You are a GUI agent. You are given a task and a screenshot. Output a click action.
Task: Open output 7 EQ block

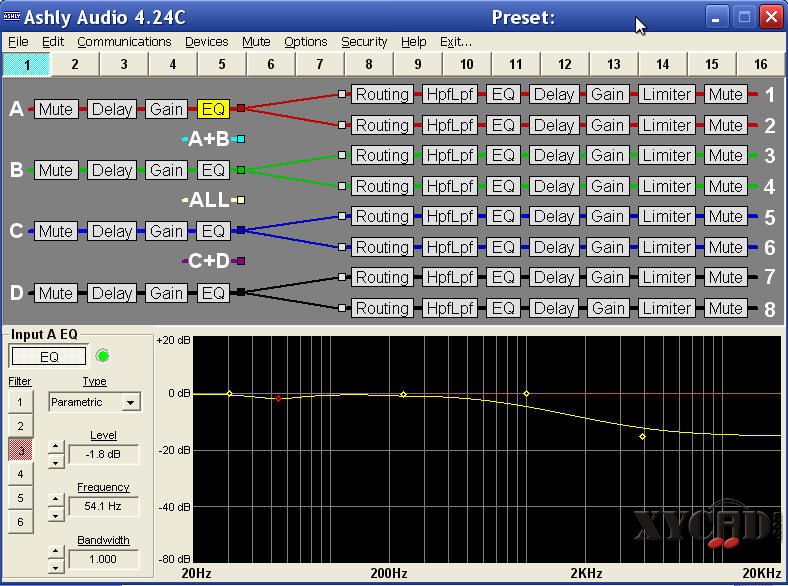click(503, 277)
